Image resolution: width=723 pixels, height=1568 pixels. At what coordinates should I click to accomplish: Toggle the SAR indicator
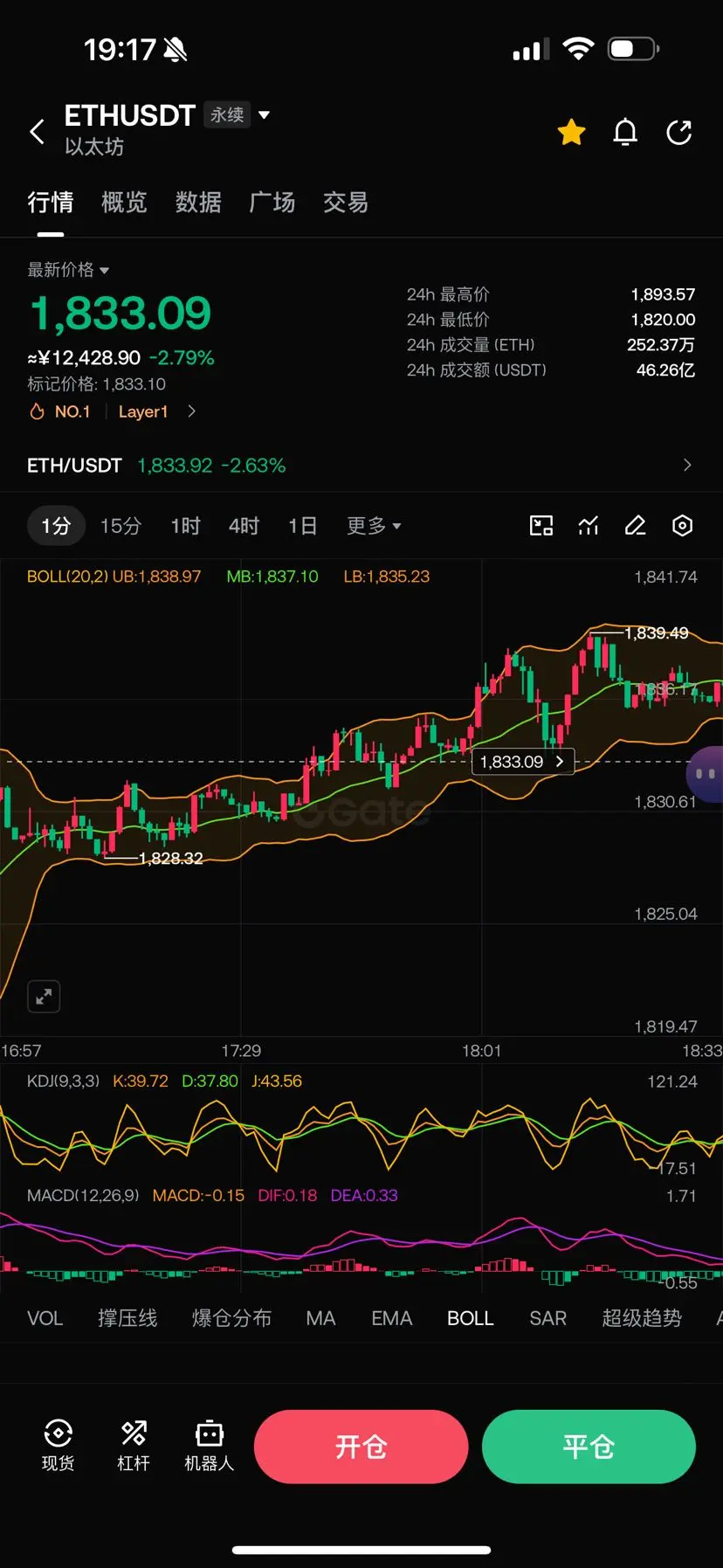[547, 1318]
